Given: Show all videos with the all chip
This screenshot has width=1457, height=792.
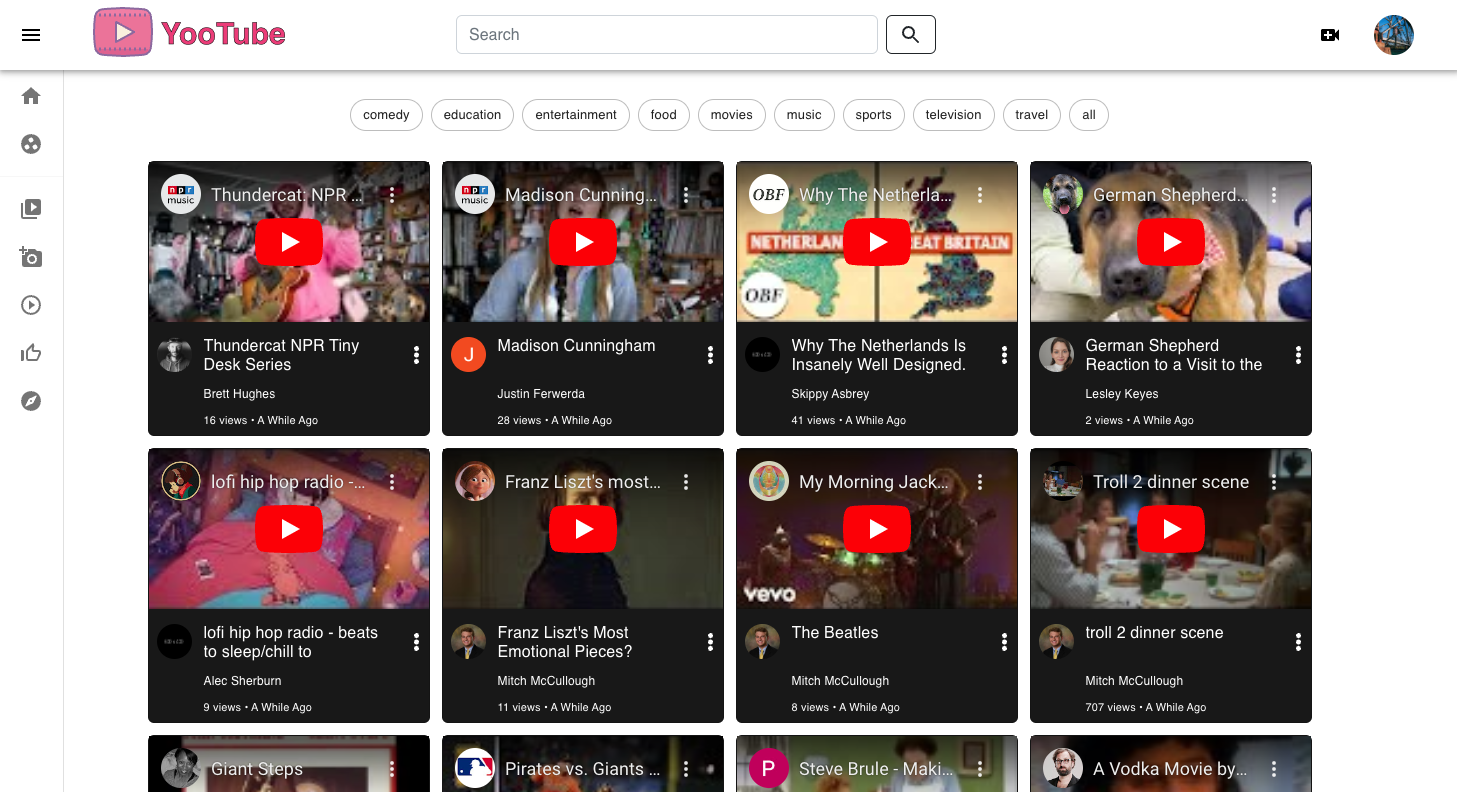Looking at the screenshot, I should pos(1088,115).
